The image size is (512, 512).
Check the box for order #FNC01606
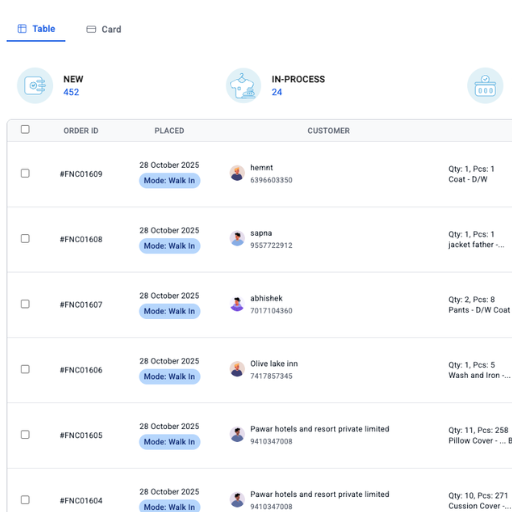click(x=25, y=369)
